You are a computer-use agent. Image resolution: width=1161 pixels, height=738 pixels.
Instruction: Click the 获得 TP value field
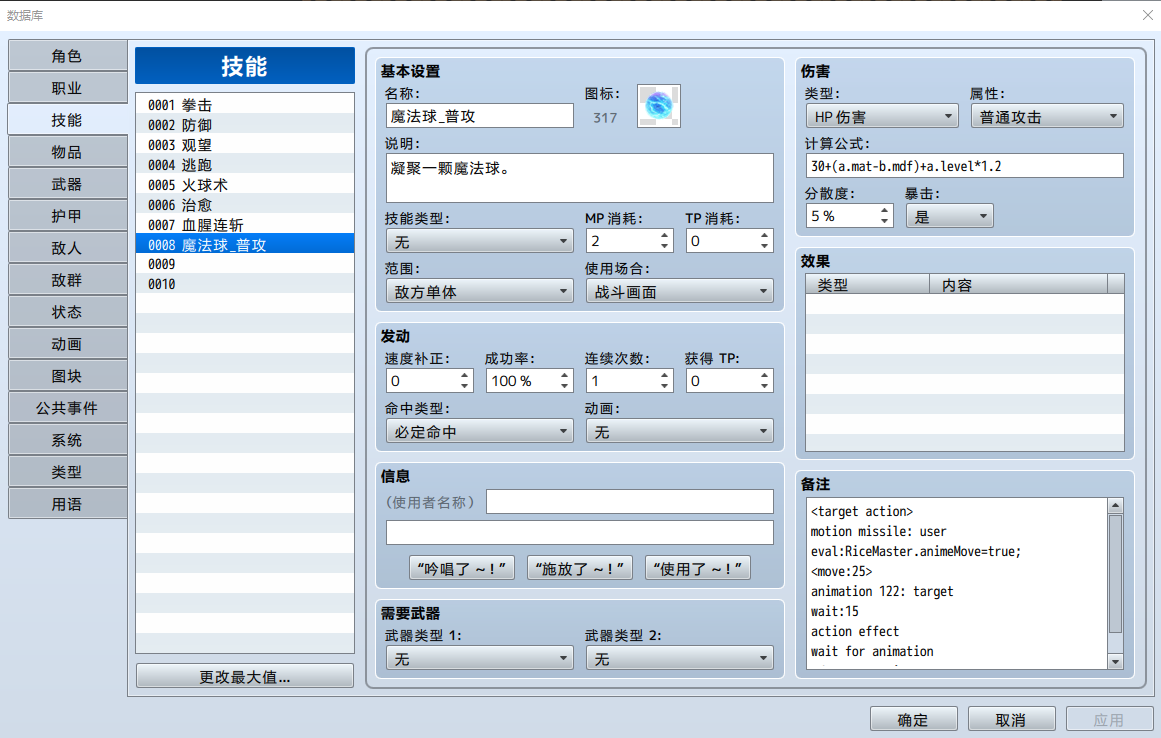[722, 380]
